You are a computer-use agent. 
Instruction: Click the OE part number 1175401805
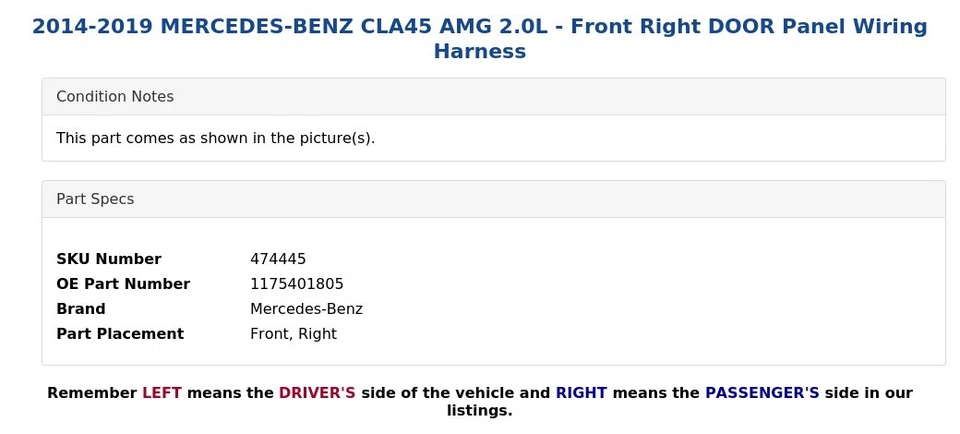pyautogui.click(x=297, y=284)
